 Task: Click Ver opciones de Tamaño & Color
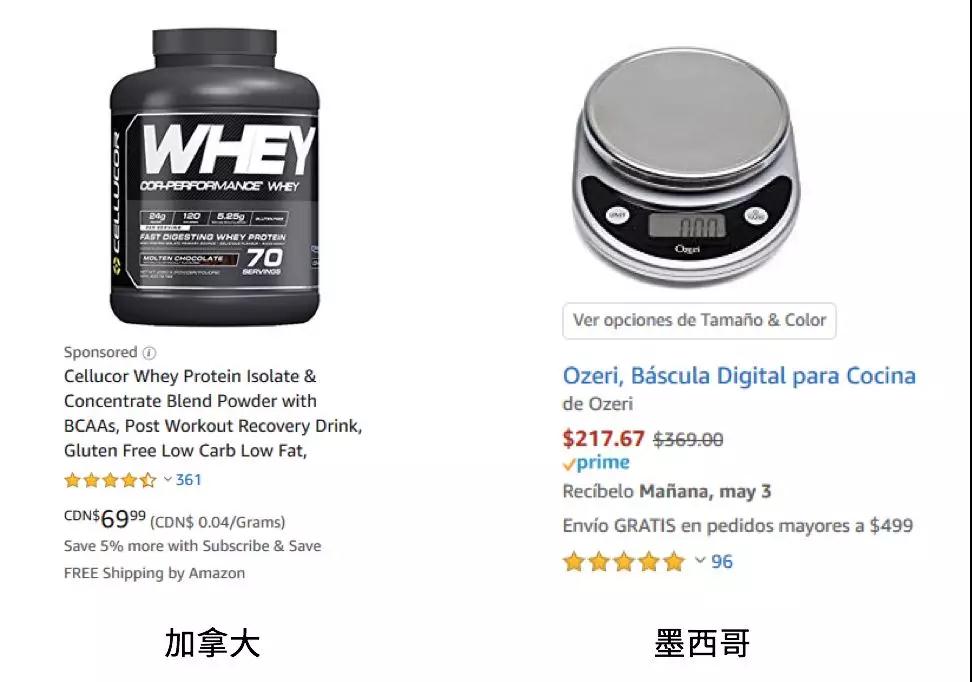coord(699,321)
